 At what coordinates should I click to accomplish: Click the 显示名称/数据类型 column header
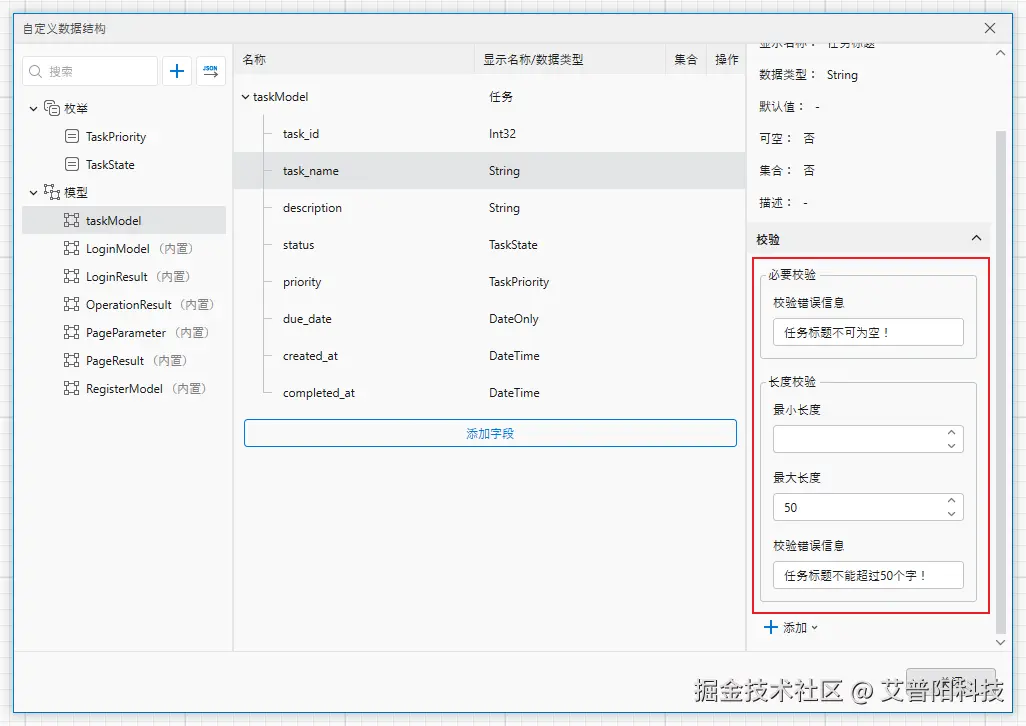tap(570, 60)
